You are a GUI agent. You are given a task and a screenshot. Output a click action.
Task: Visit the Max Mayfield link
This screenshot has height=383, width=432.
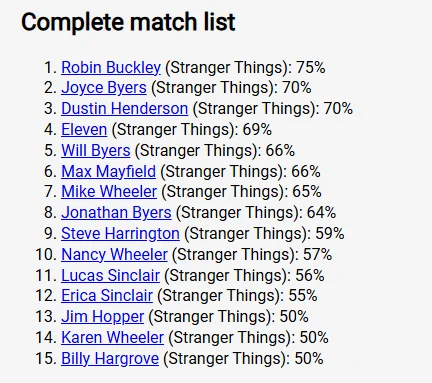point(108,171)
